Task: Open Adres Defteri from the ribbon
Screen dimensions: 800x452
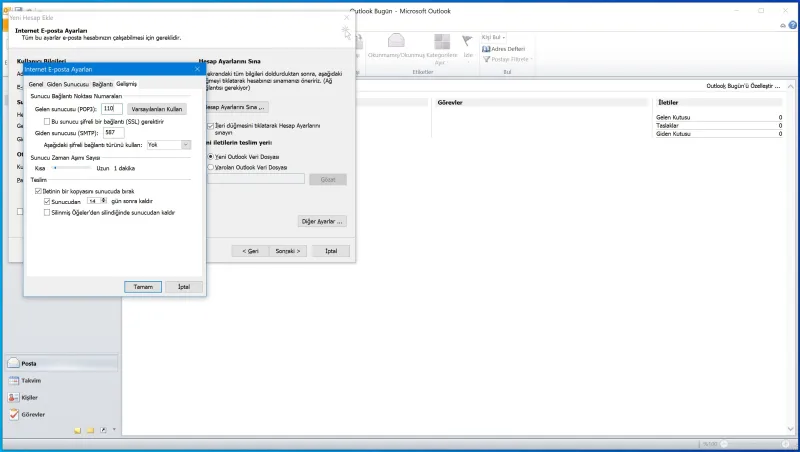Action: [504, 49]
